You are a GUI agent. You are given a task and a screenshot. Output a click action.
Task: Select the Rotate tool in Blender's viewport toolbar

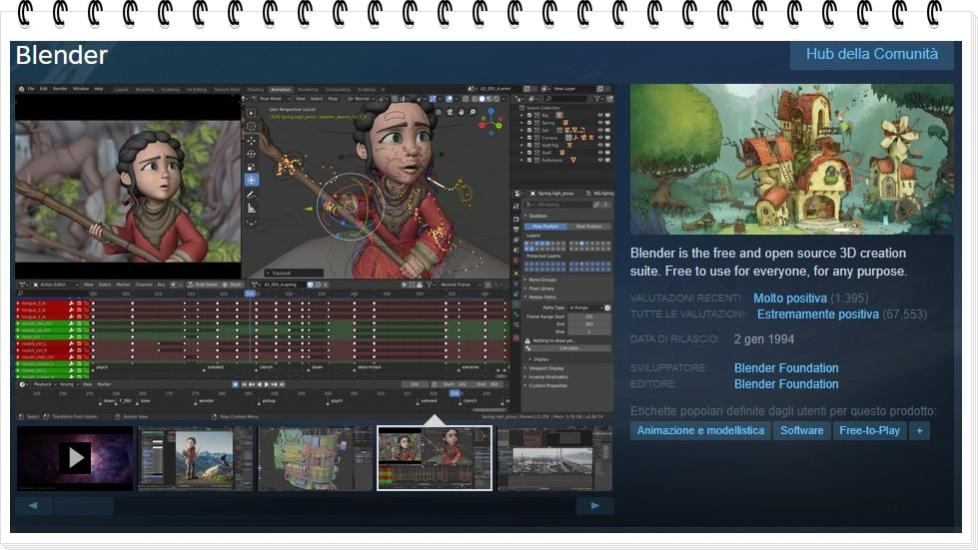coord(252,156)
